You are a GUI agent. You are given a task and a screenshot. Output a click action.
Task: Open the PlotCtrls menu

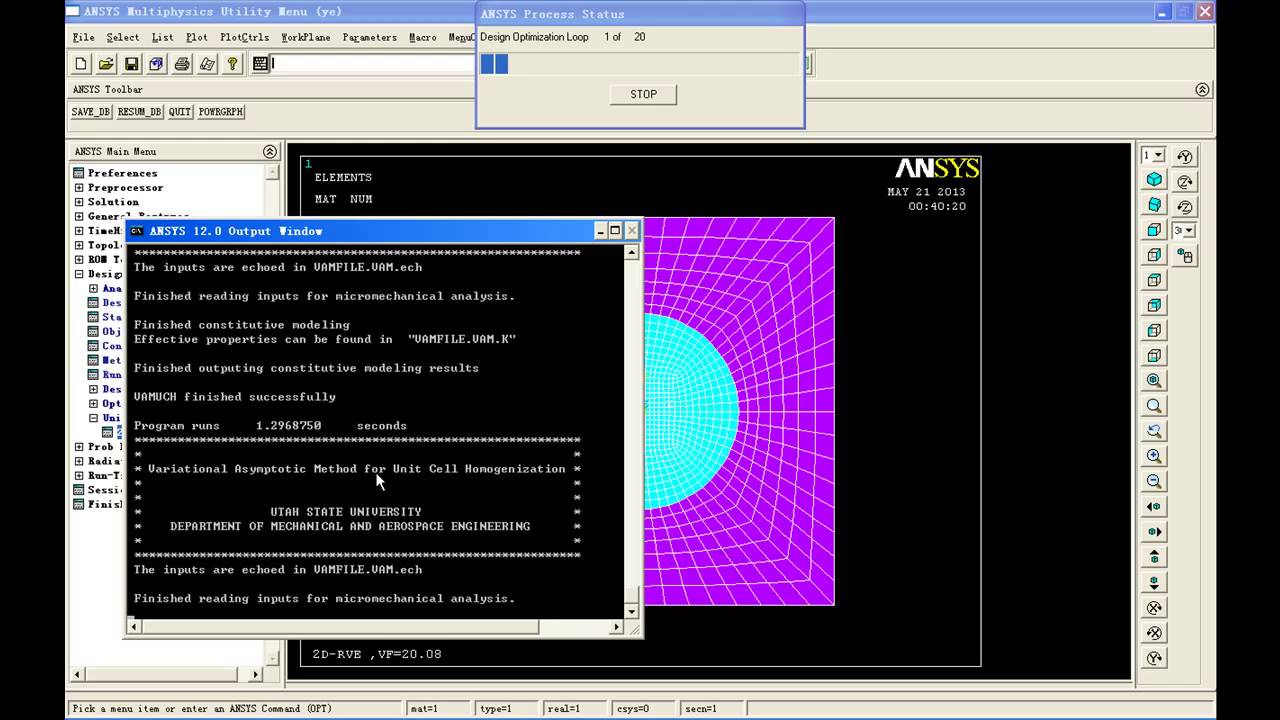click(244, 37)
